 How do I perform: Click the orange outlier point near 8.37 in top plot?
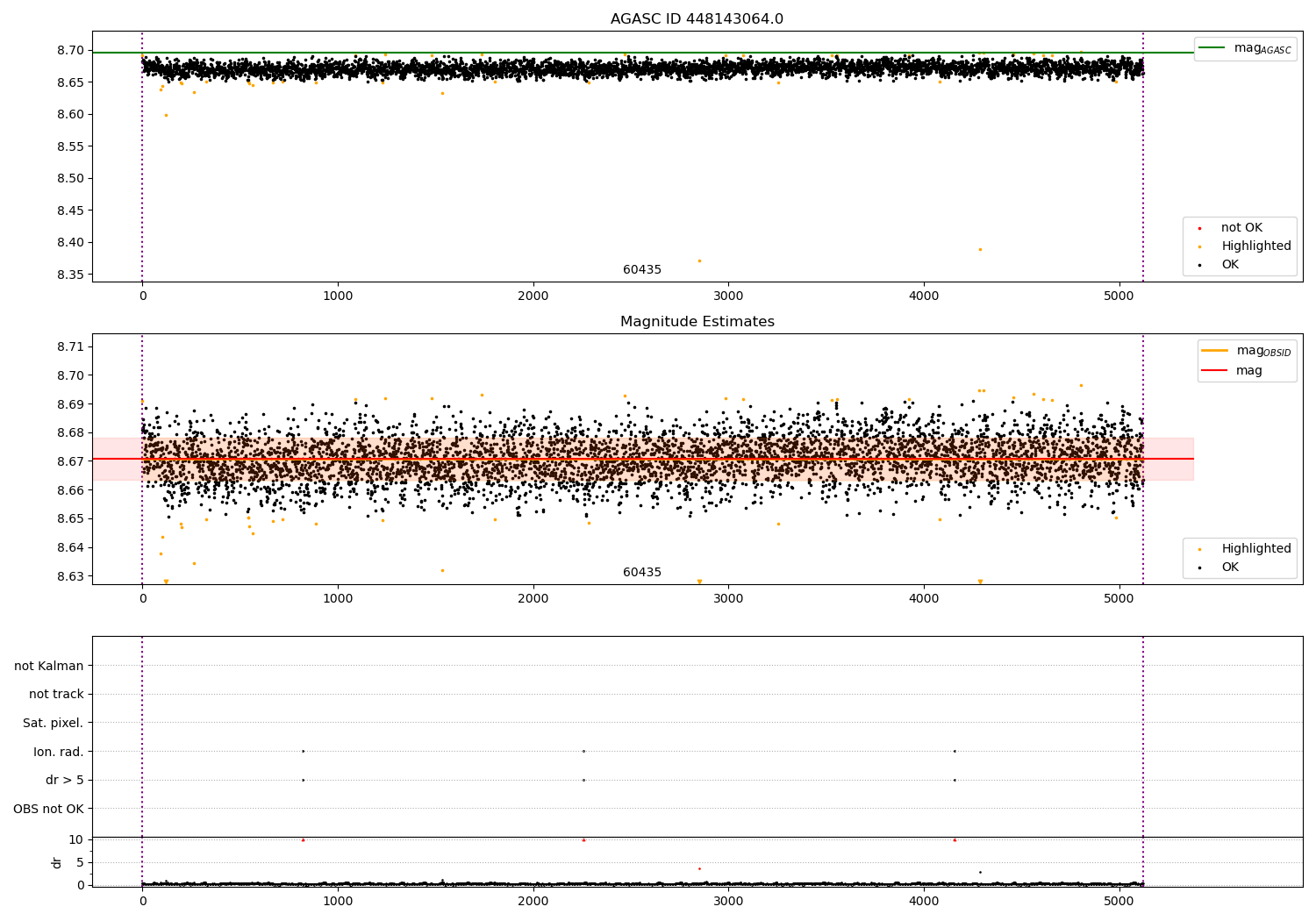tap(699, 261)
